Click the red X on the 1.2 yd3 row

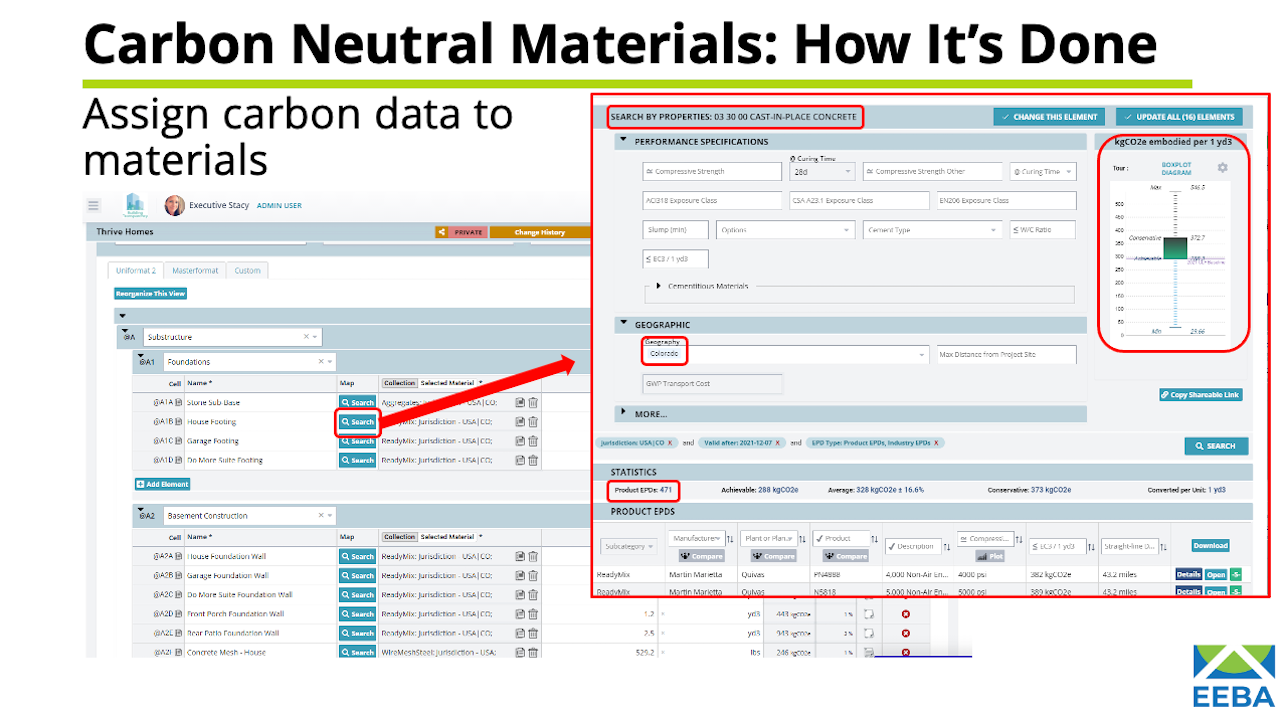(905, 614)
